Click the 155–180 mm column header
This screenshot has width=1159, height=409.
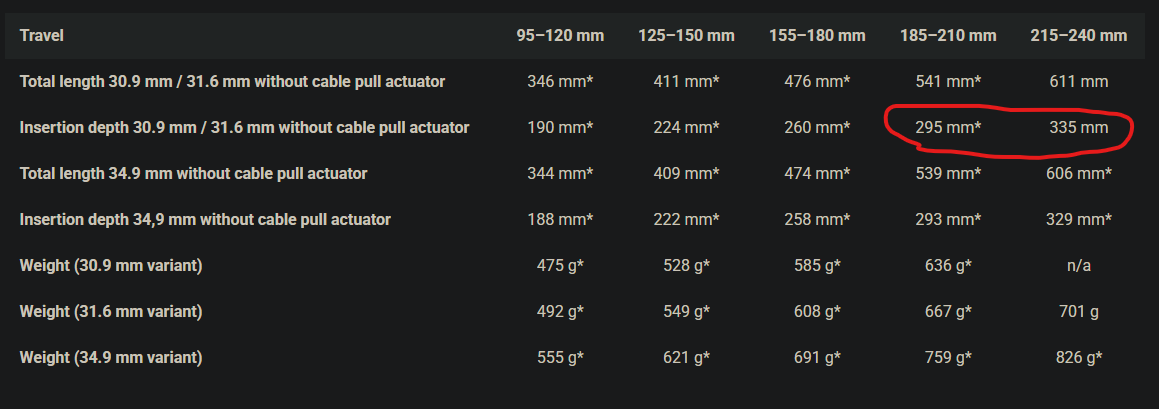point(817,36)
